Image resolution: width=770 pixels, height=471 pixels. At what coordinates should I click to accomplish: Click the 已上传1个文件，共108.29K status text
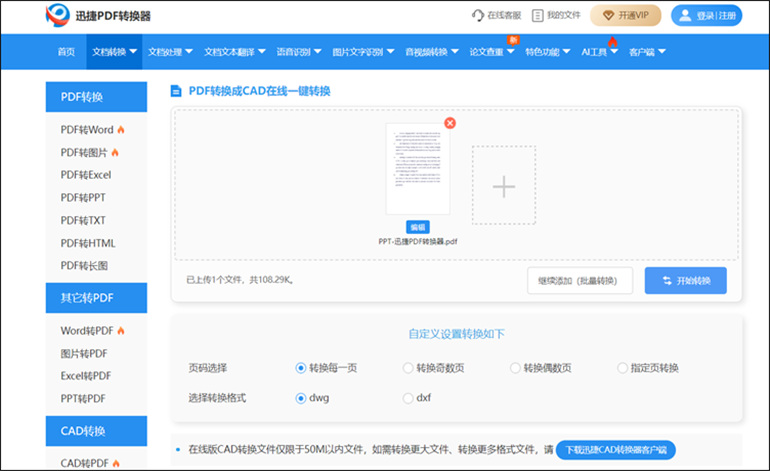tap(240, 280)
